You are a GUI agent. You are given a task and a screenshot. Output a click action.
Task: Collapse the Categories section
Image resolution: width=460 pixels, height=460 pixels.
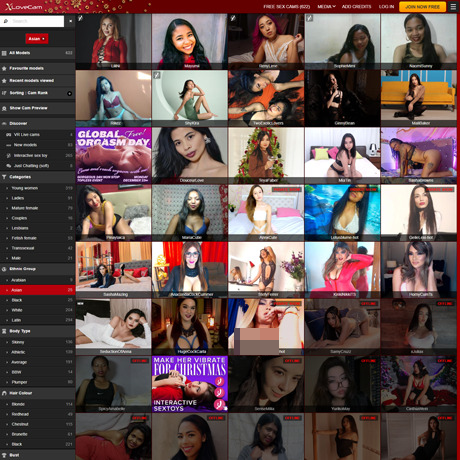(37, 177)
